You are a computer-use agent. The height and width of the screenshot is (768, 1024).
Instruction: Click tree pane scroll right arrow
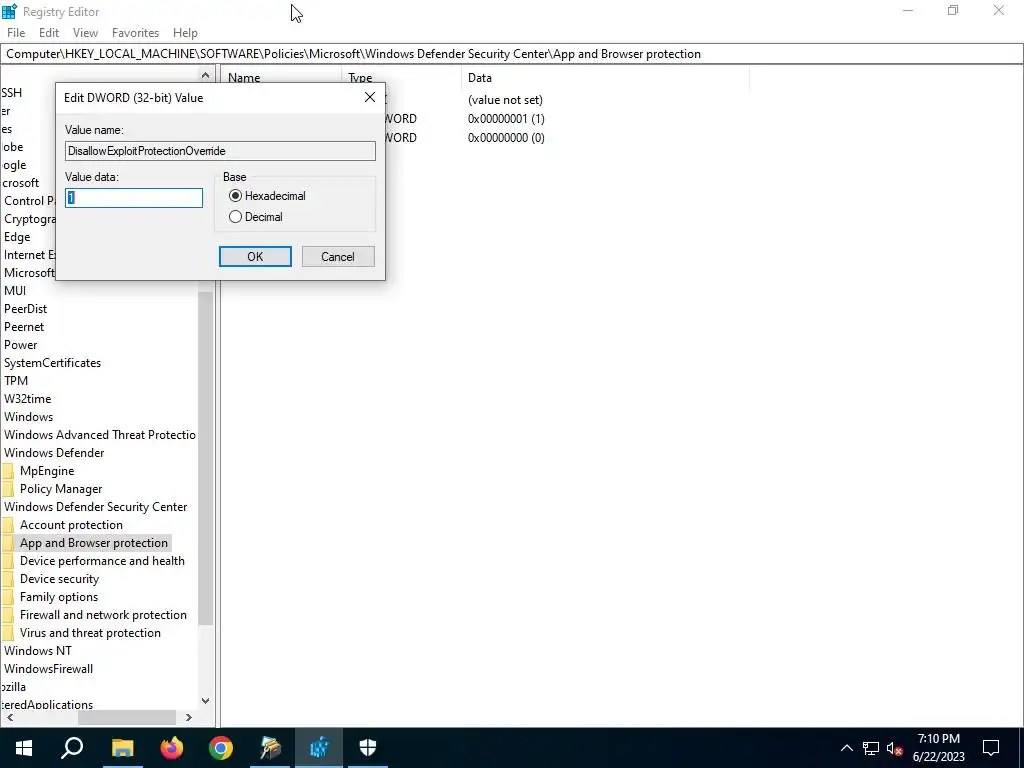[x=189, y=717]
